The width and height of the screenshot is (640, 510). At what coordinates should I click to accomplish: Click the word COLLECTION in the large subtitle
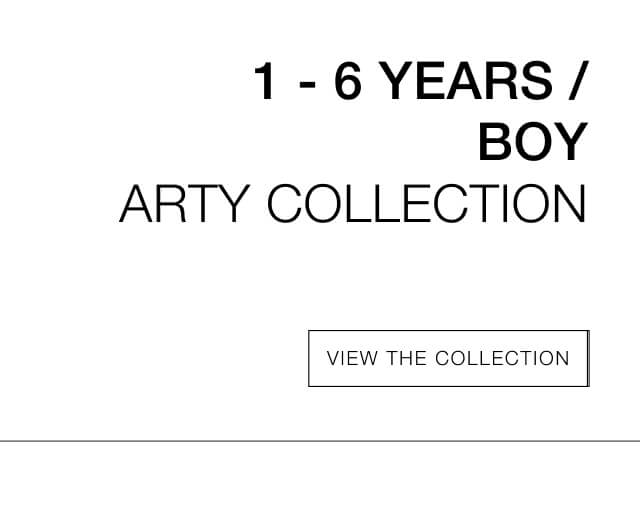(427, 203)
